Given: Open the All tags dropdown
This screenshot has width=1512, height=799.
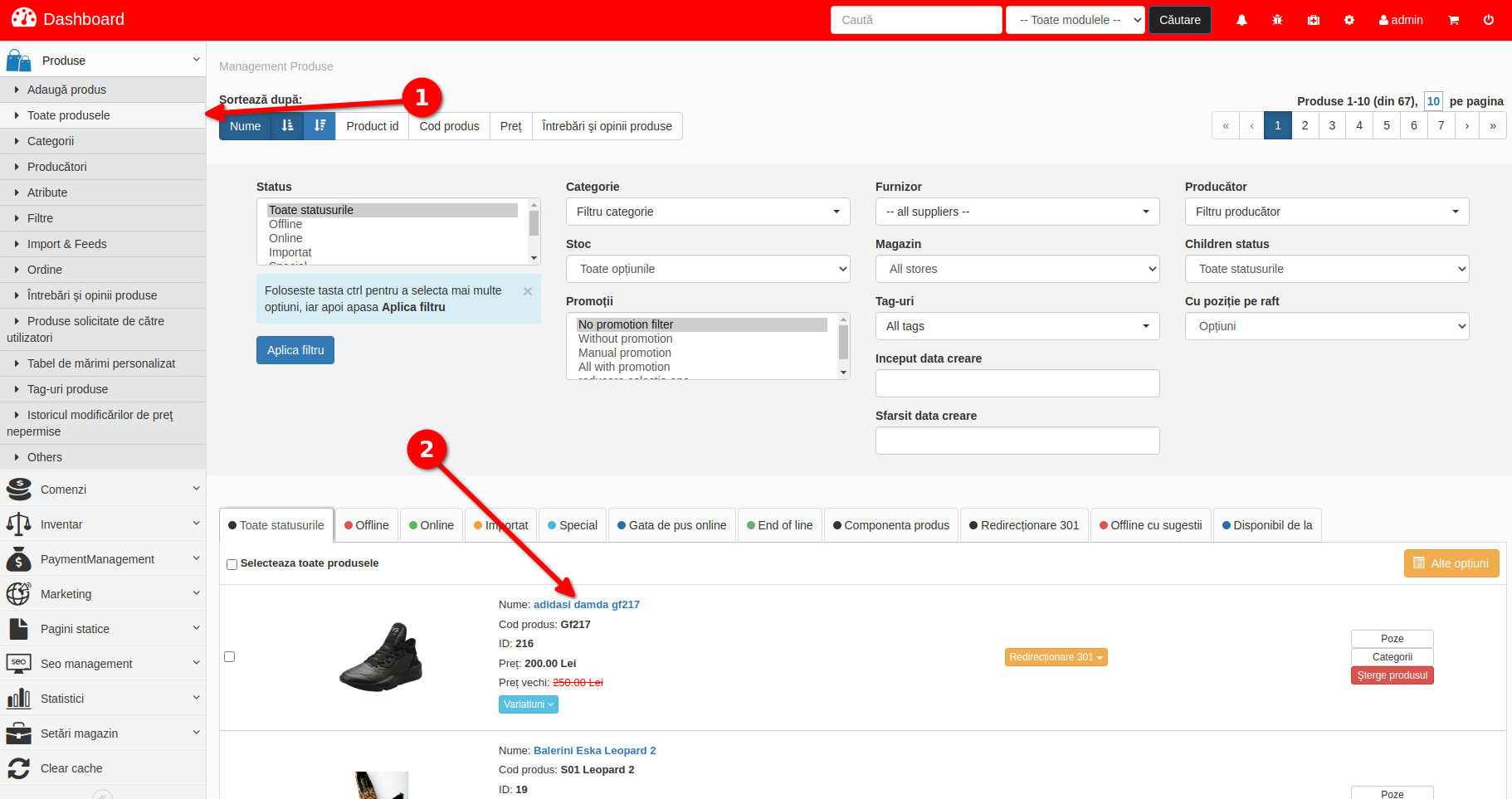Looking at the screenshot, I should pos(1017,326).
